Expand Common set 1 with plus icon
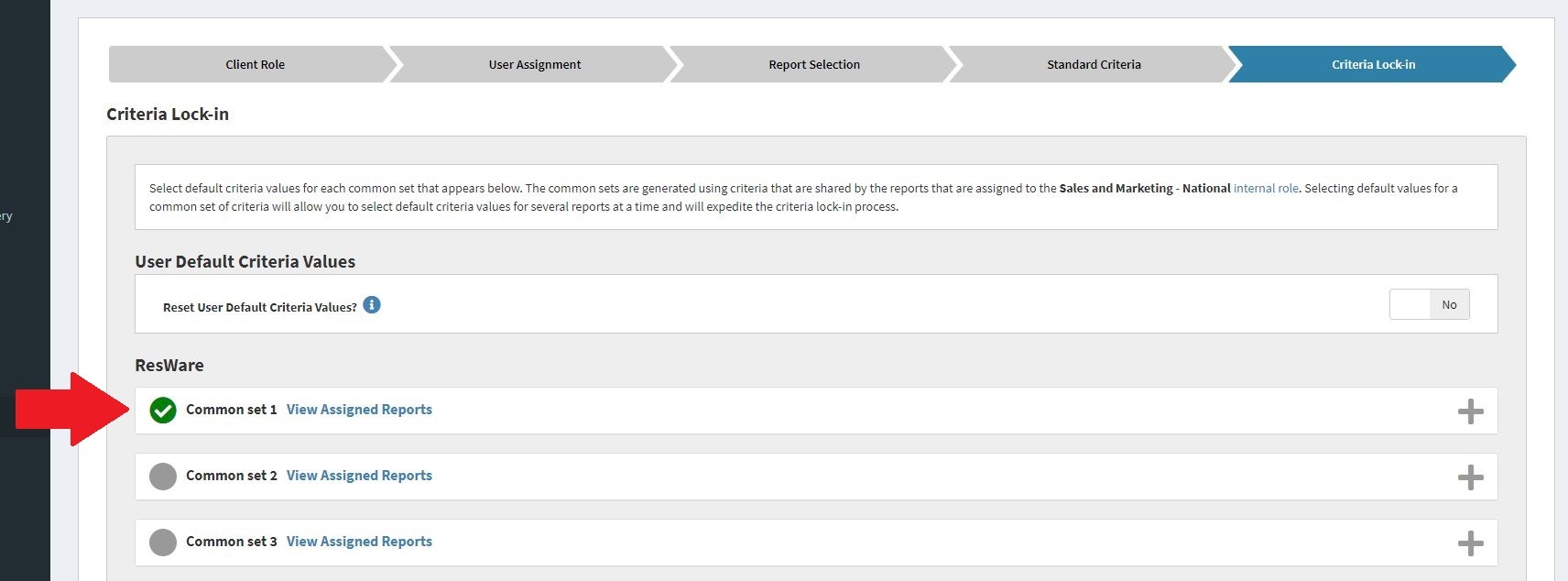1568x581 pixels. coord(1470,411)
